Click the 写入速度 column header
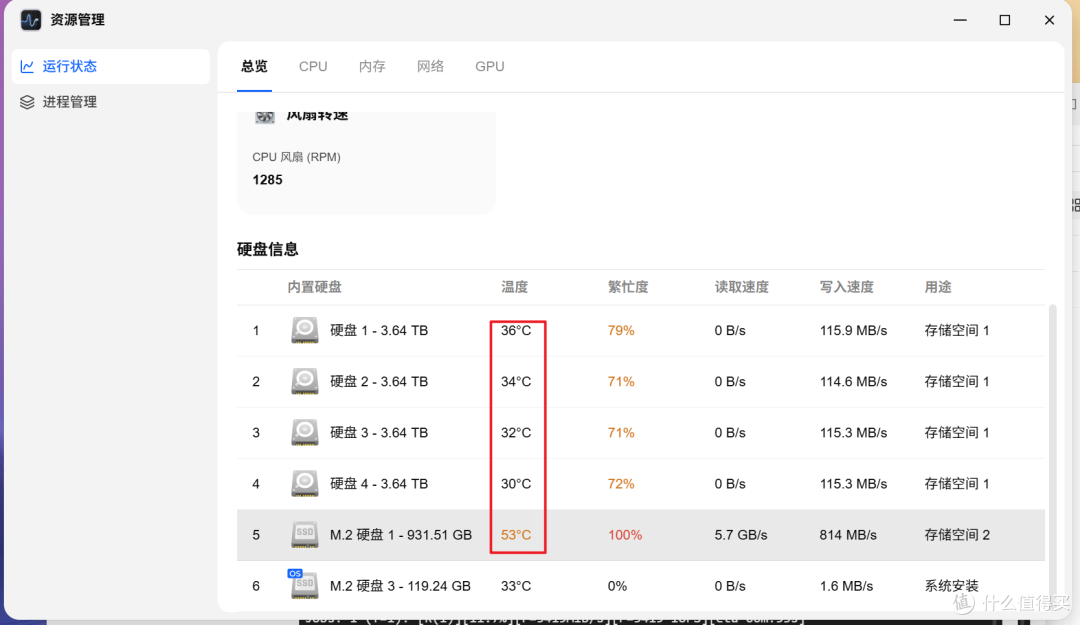The image size is (1080, 625). click(x=847, y=287)
